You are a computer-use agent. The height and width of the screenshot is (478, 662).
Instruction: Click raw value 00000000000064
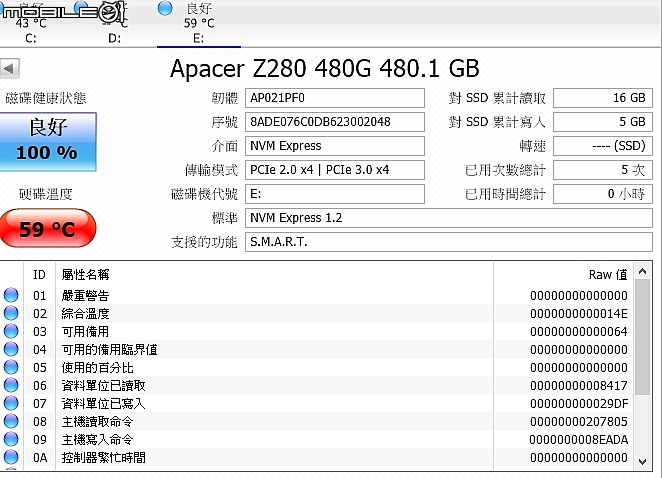579,331
